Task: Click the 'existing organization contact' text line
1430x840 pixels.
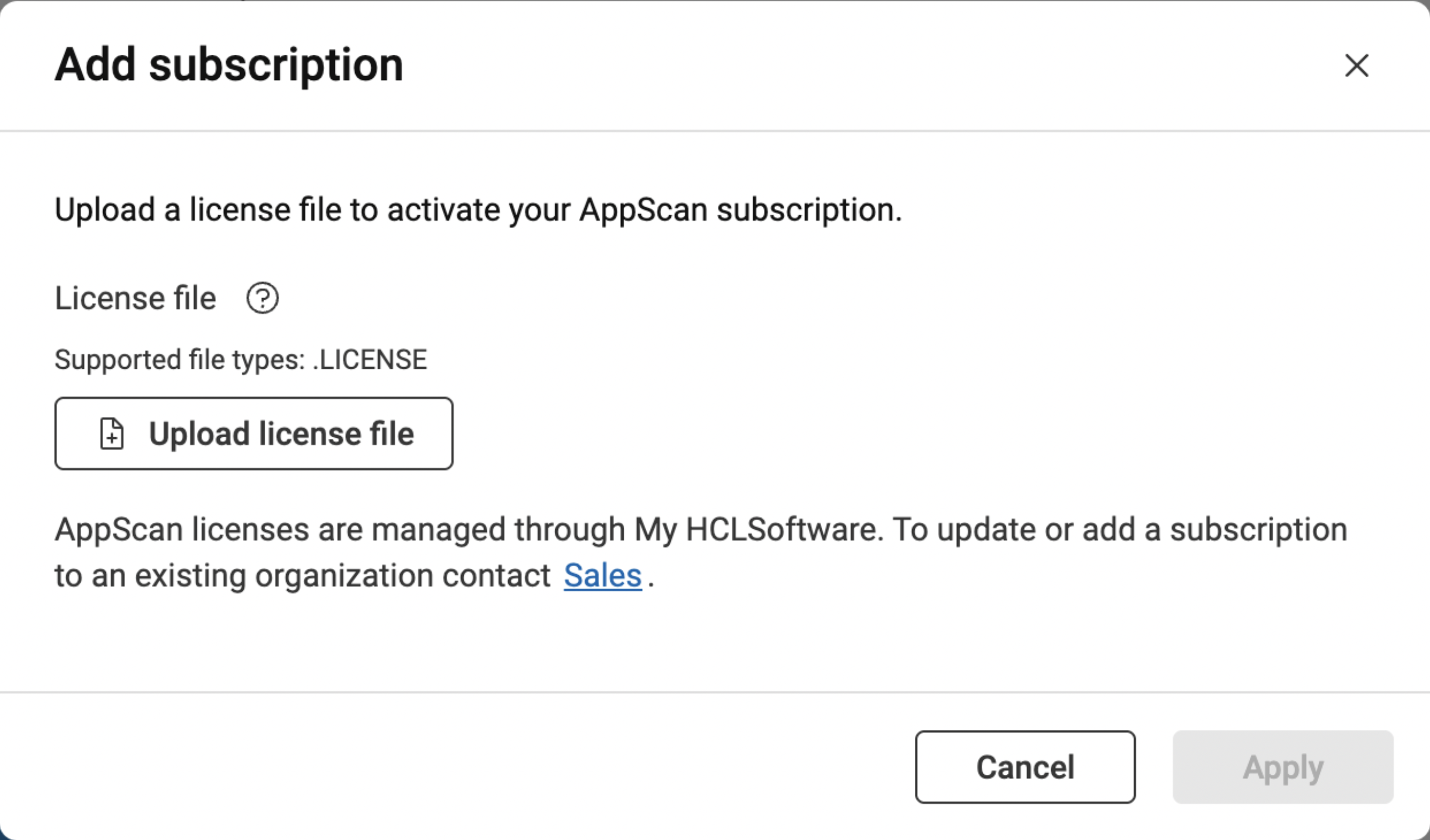Action: point(302,576)
